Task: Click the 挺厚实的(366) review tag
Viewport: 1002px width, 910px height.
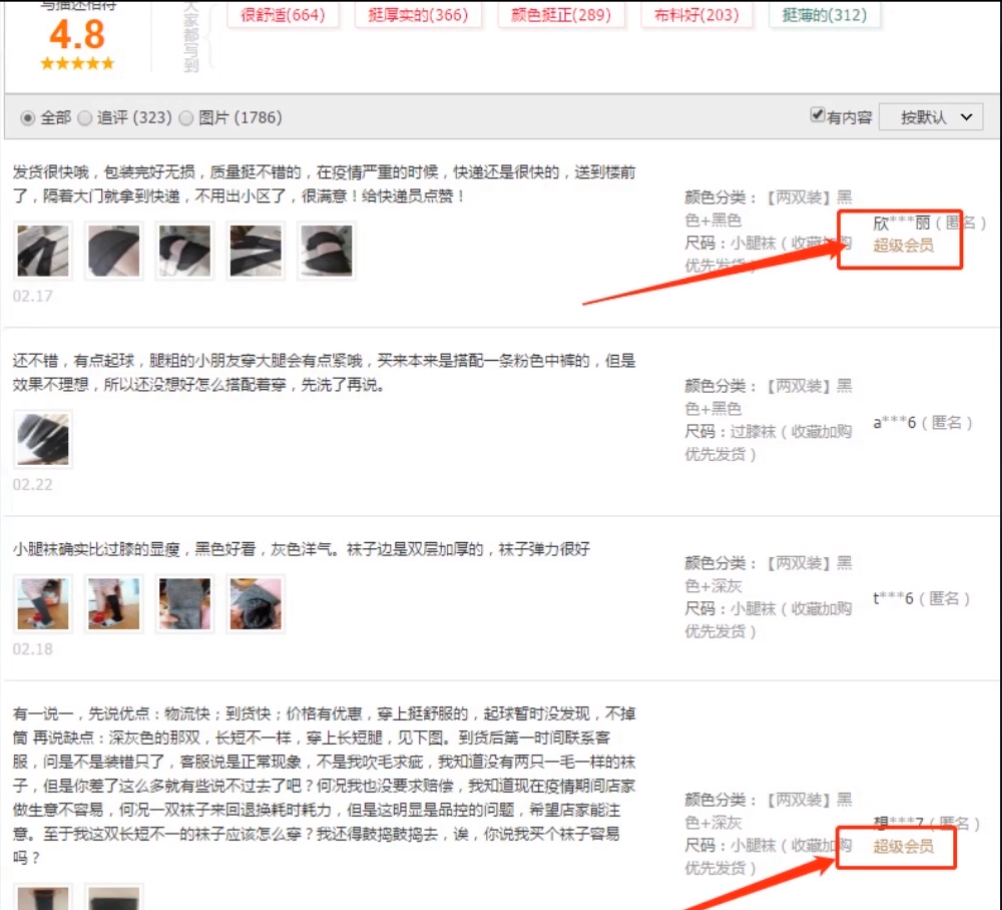Action: [x=418, y=14]
